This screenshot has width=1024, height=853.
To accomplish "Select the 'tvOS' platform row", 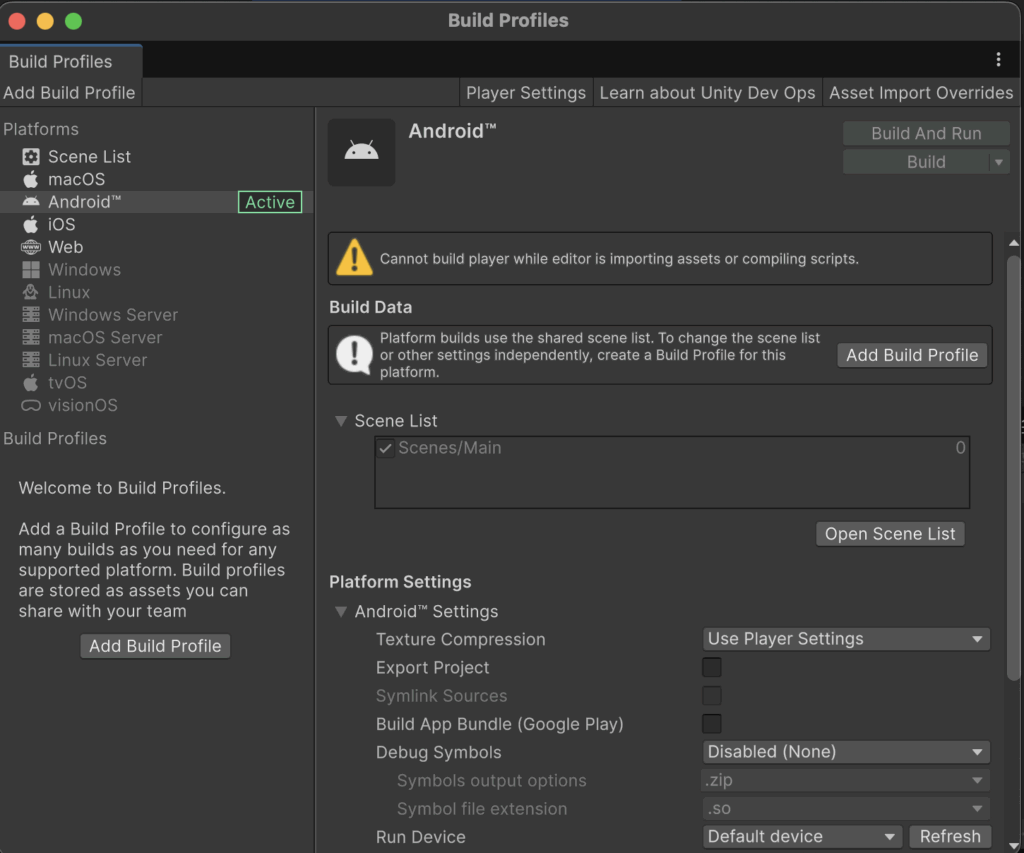I will coord(157,383).
